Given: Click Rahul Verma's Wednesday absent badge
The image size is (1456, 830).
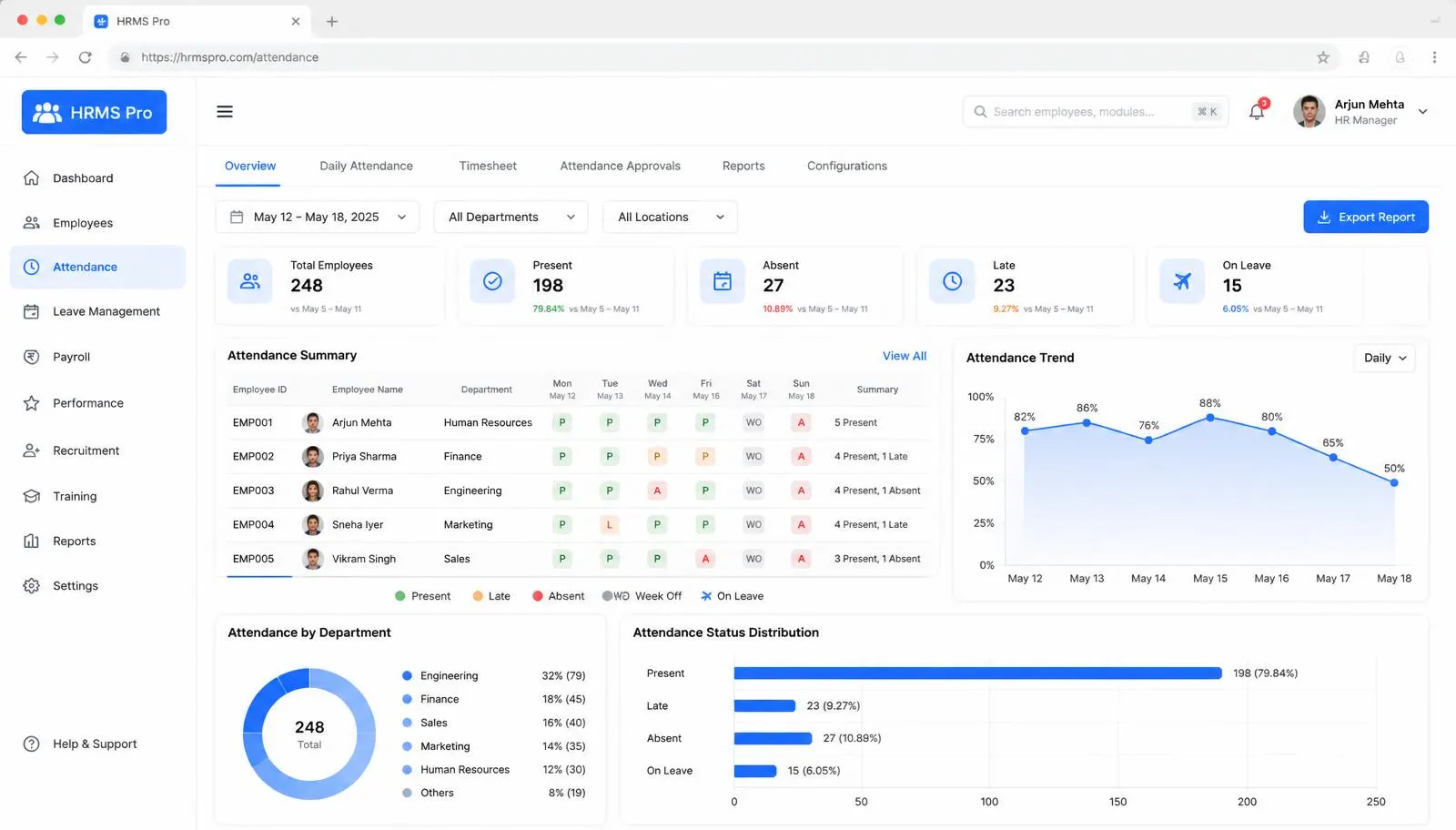Looking at the screenshot, I should click(x=657, y=491).
